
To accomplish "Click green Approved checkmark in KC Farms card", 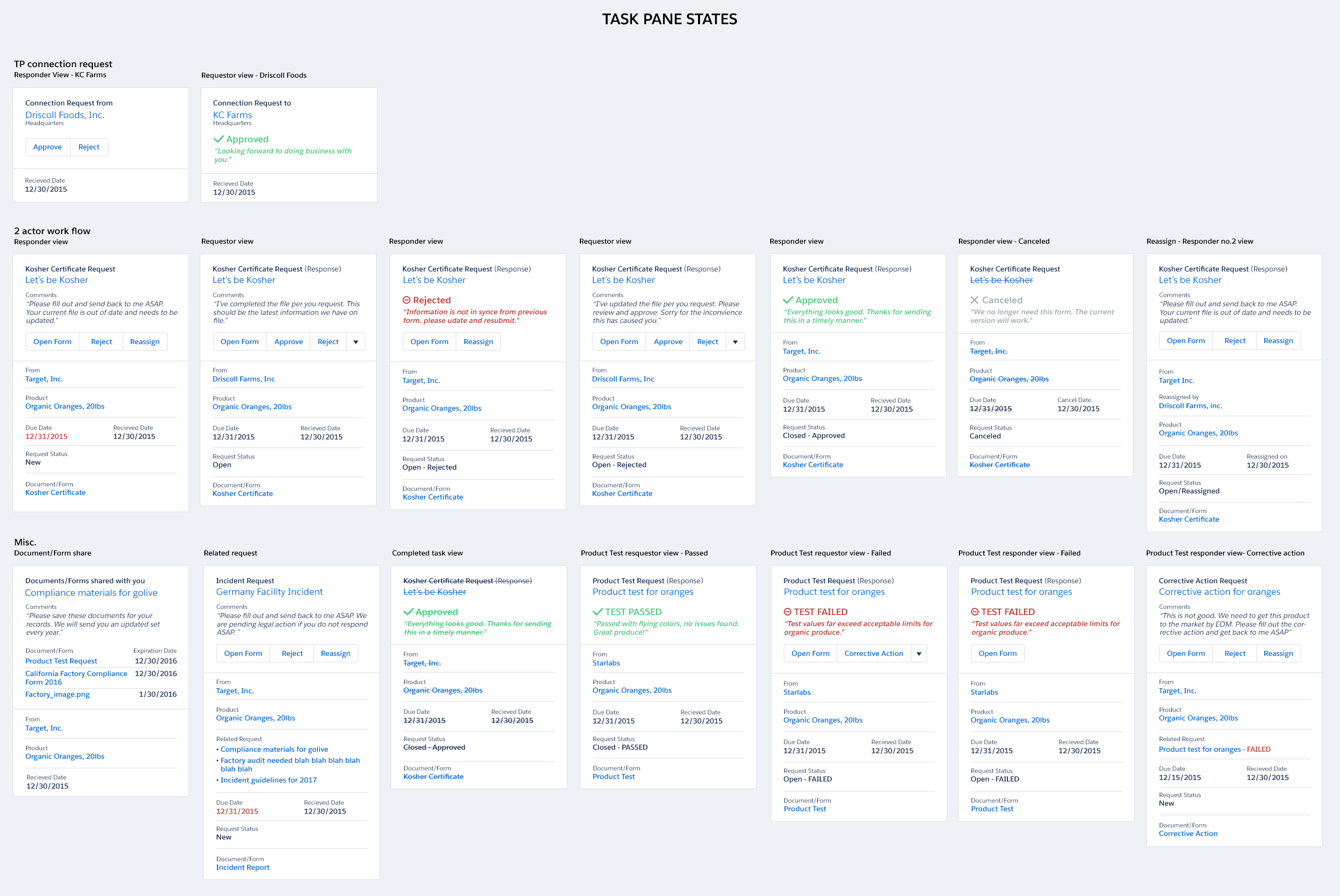I will click(219, 139).
